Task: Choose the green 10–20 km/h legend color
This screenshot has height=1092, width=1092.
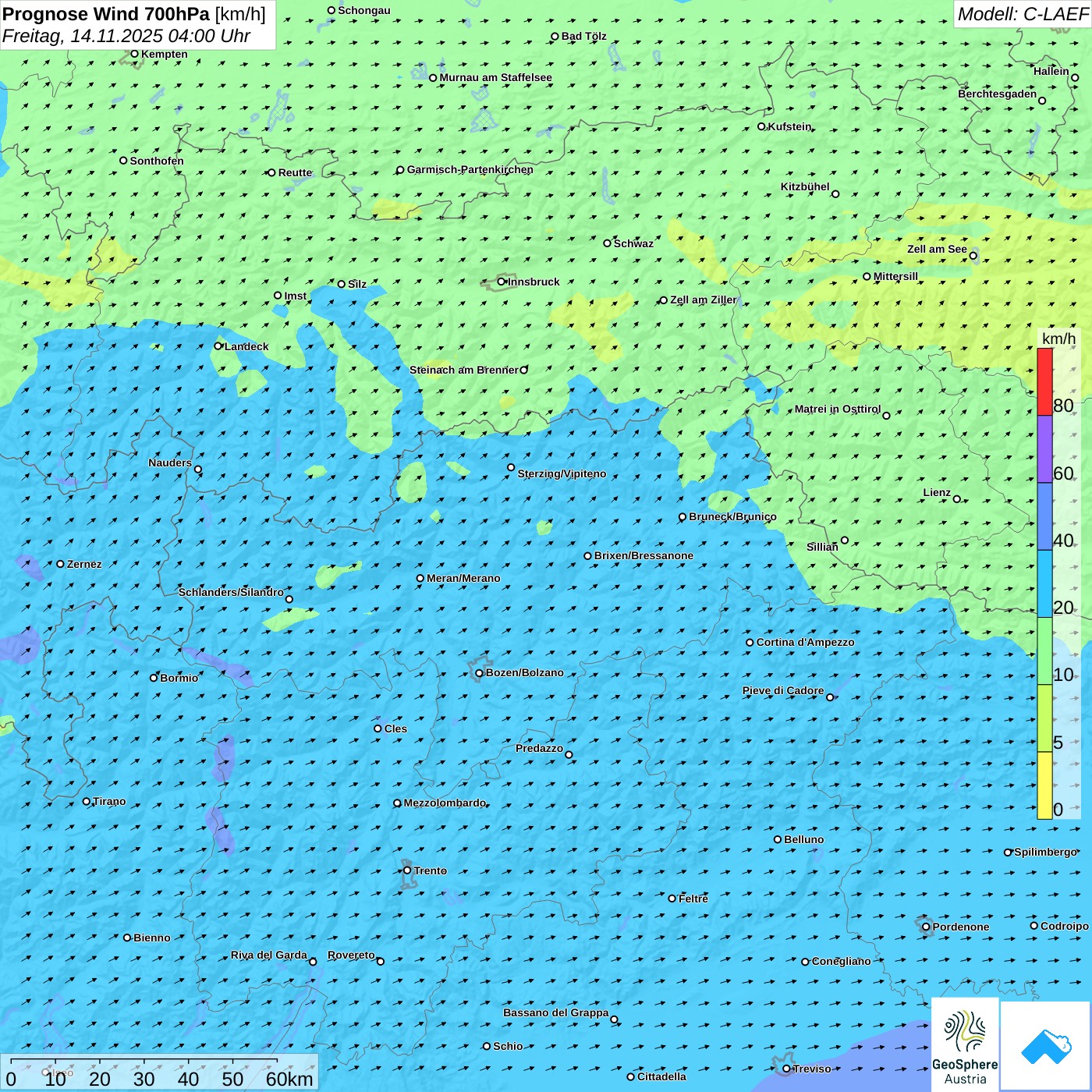Action: pyautogui.click(x=1044, y=651)
